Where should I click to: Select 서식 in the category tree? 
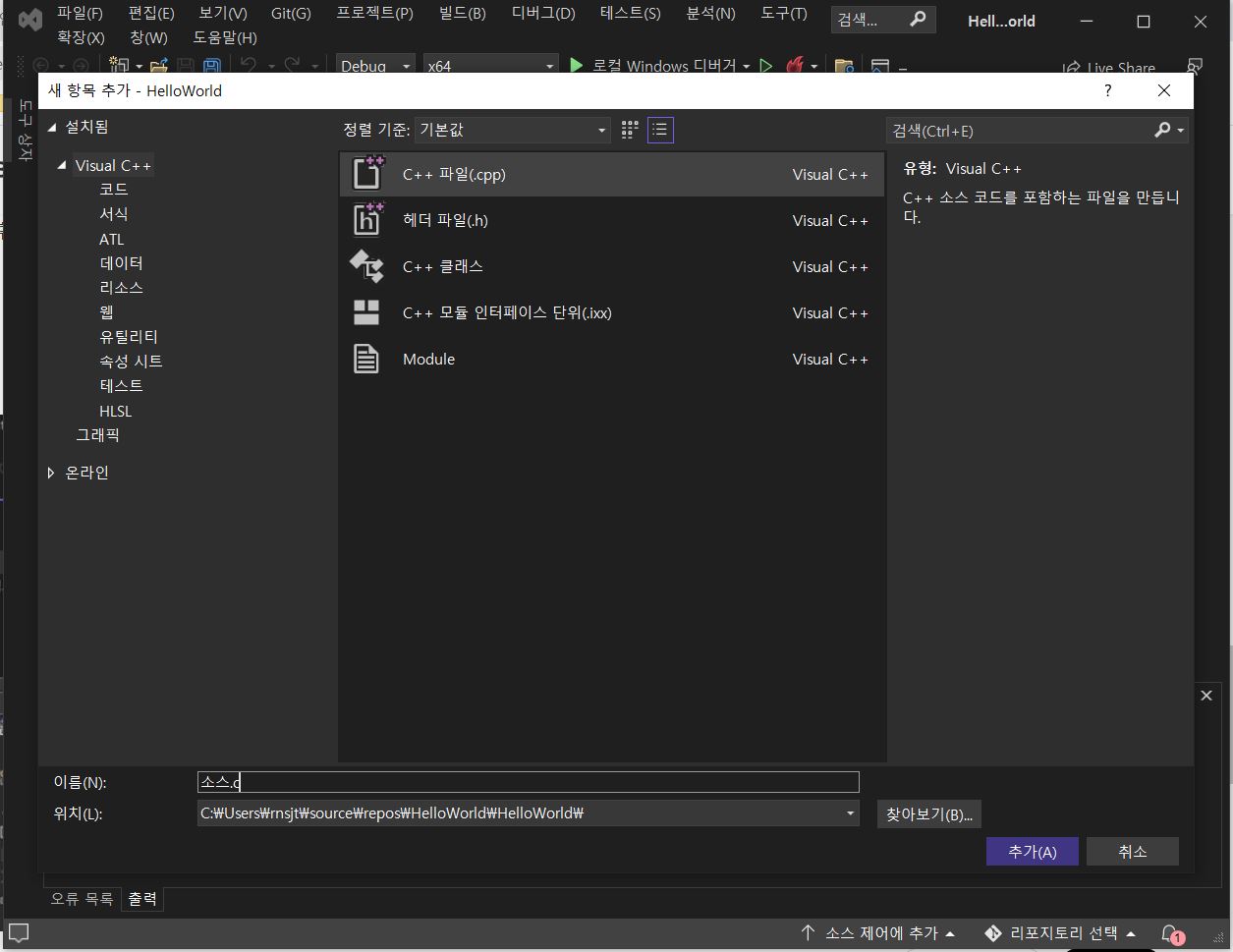114,213
